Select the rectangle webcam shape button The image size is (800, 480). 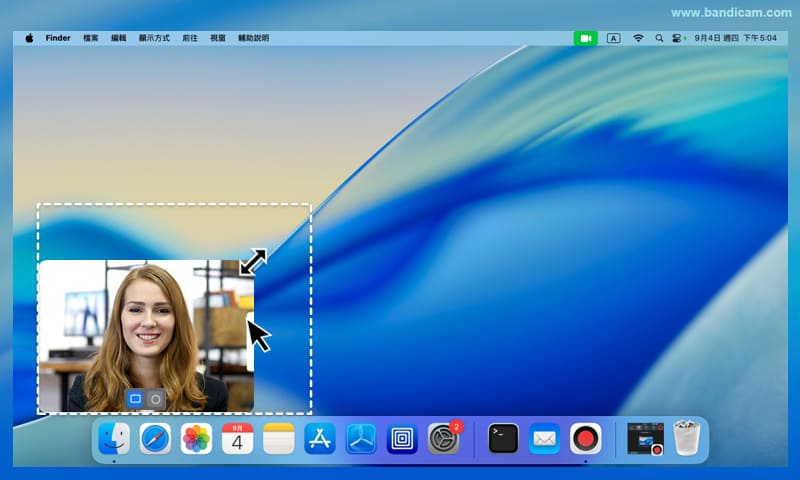click(135, 399)
